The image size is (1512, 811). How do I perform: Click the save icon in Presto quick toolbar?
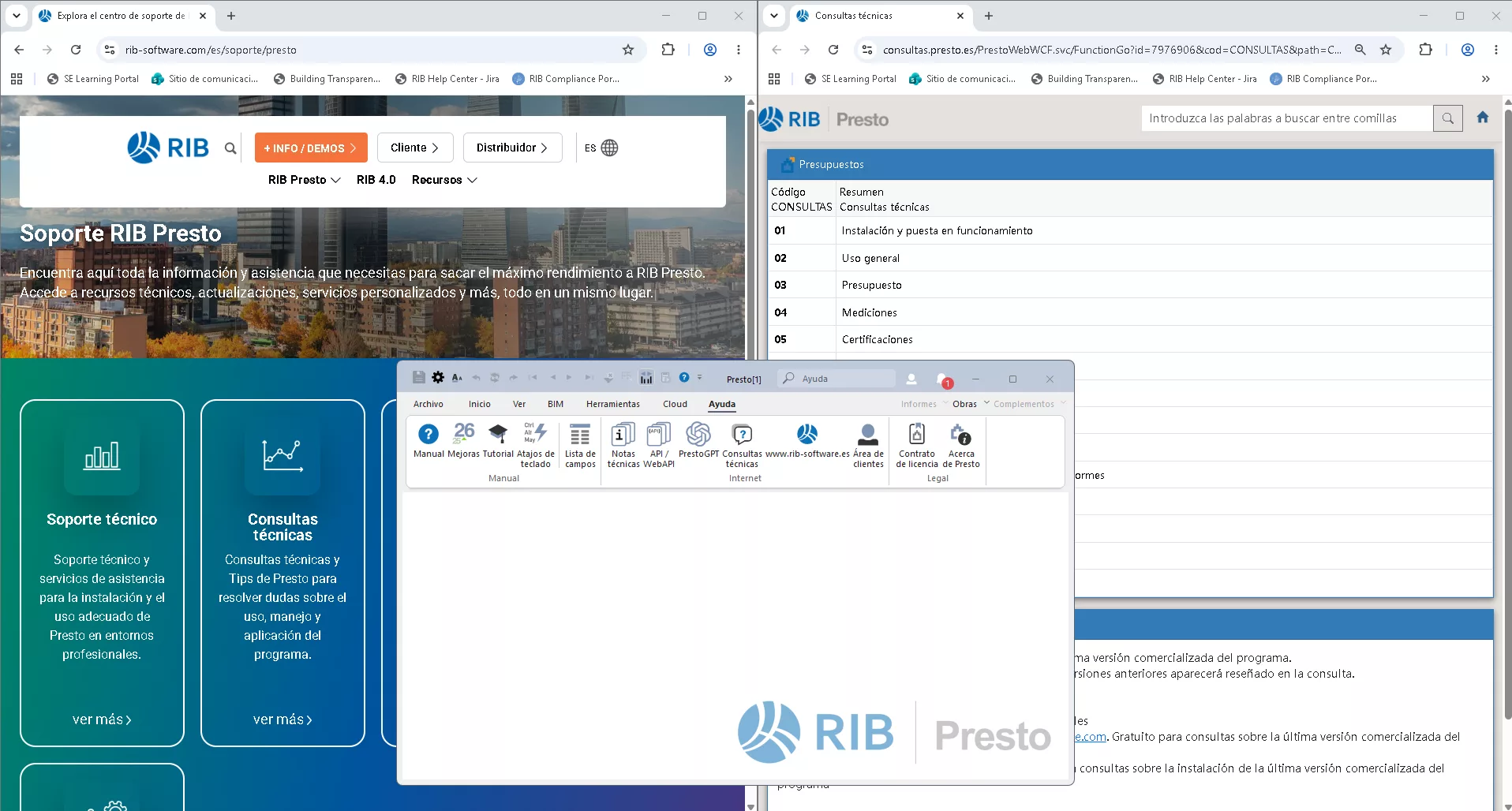pos(419,378)
